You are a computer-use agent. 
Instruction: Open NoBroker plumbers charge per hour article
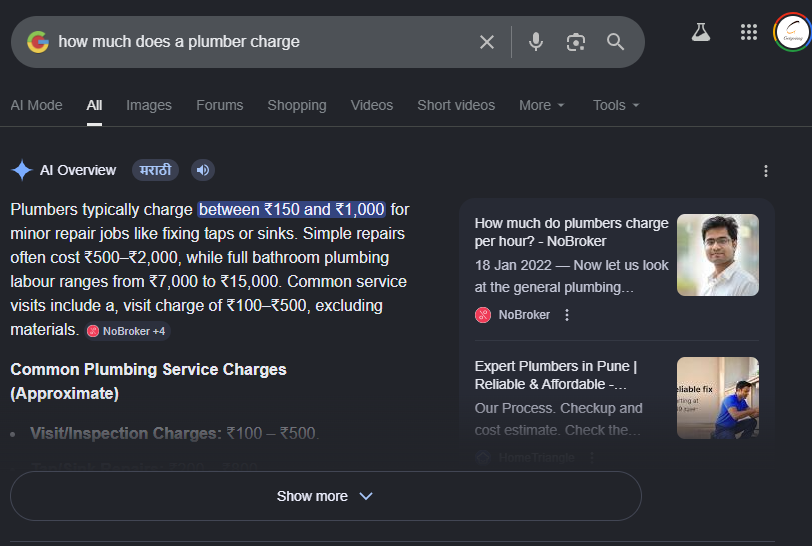click(x=571, y=232)
